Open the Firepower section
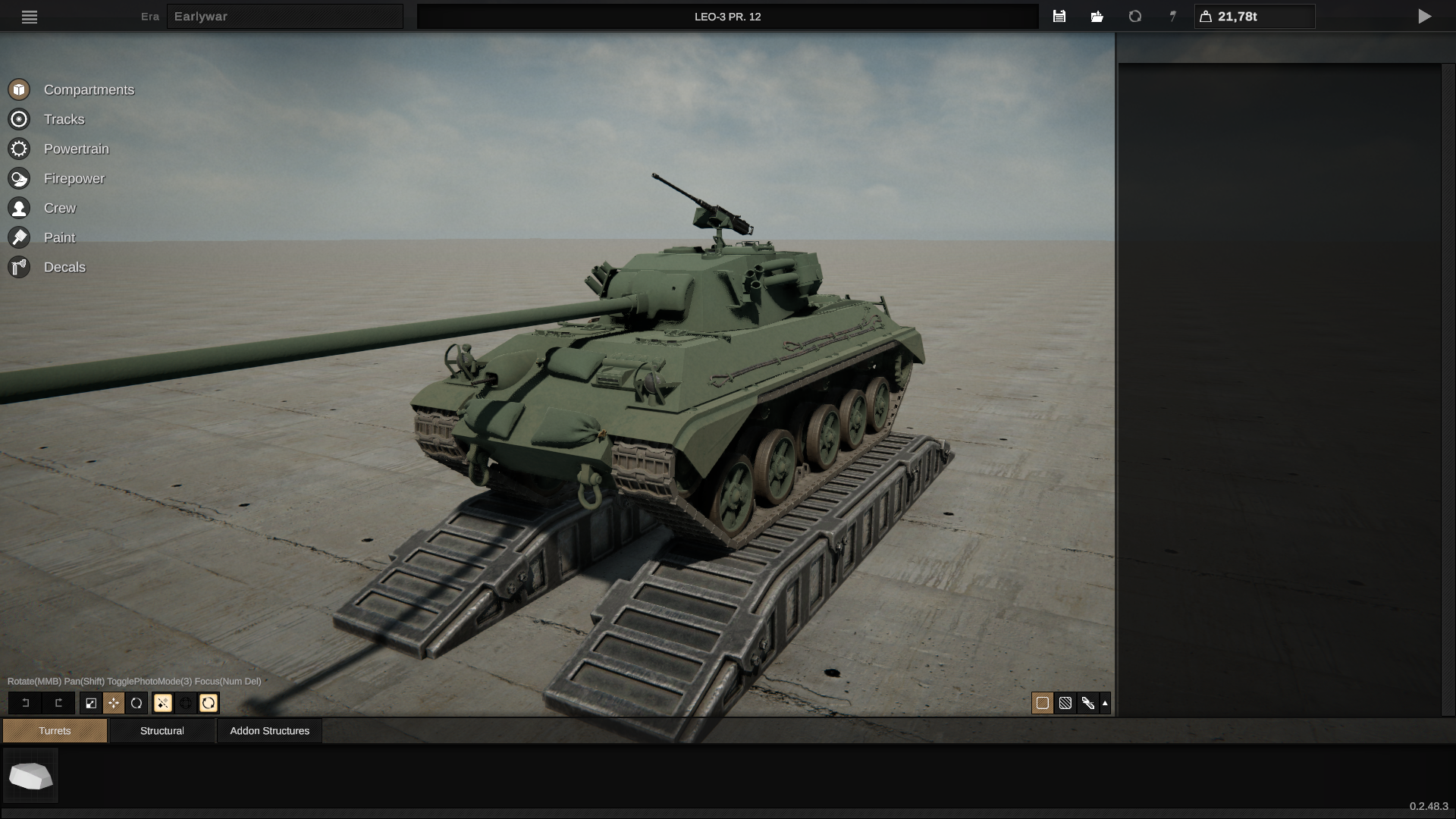Image resolution: width=1456 pixels, height=819 pixels. point(74,178)
